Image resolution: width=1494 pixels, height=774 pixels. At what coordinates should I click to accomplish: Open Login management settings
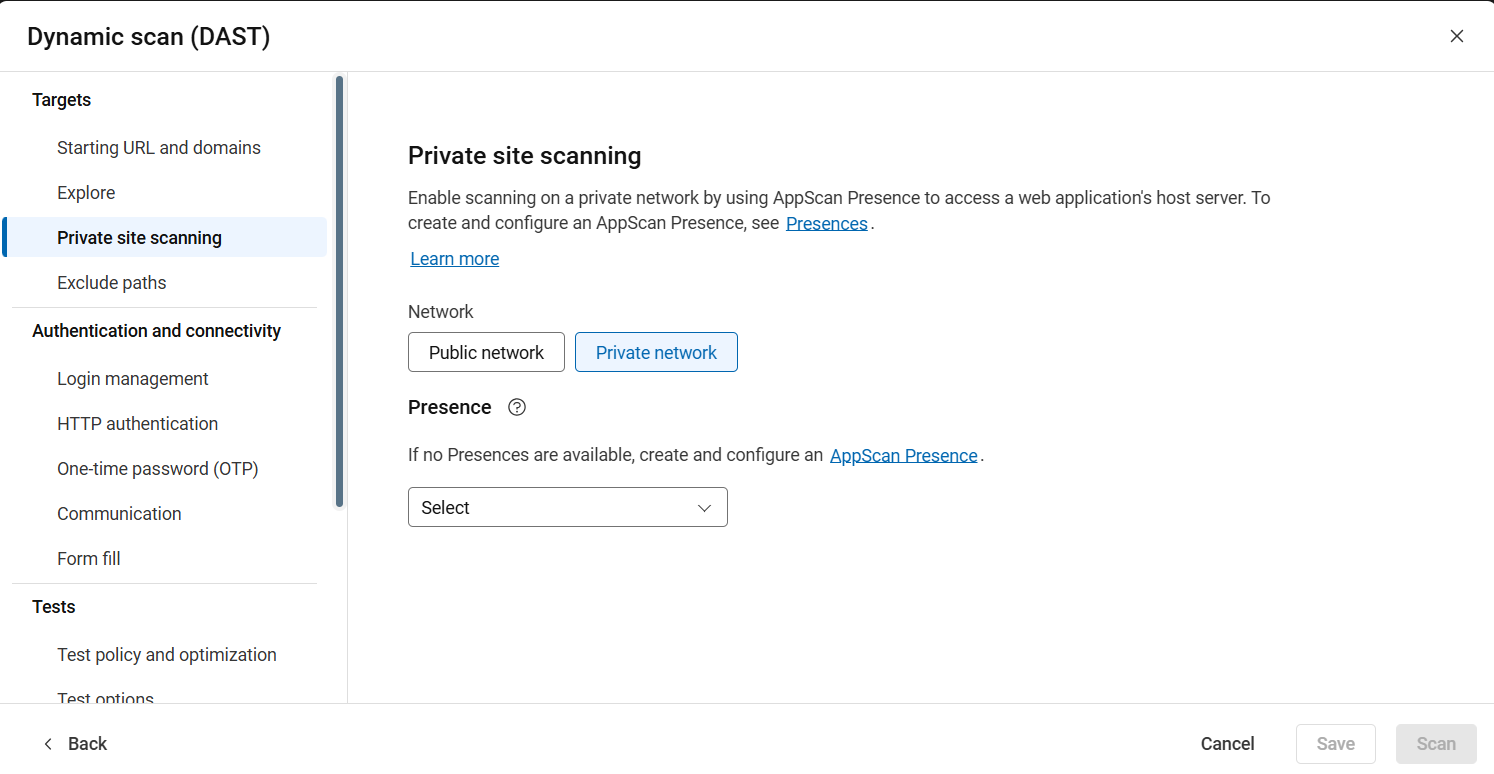(133, 379)
